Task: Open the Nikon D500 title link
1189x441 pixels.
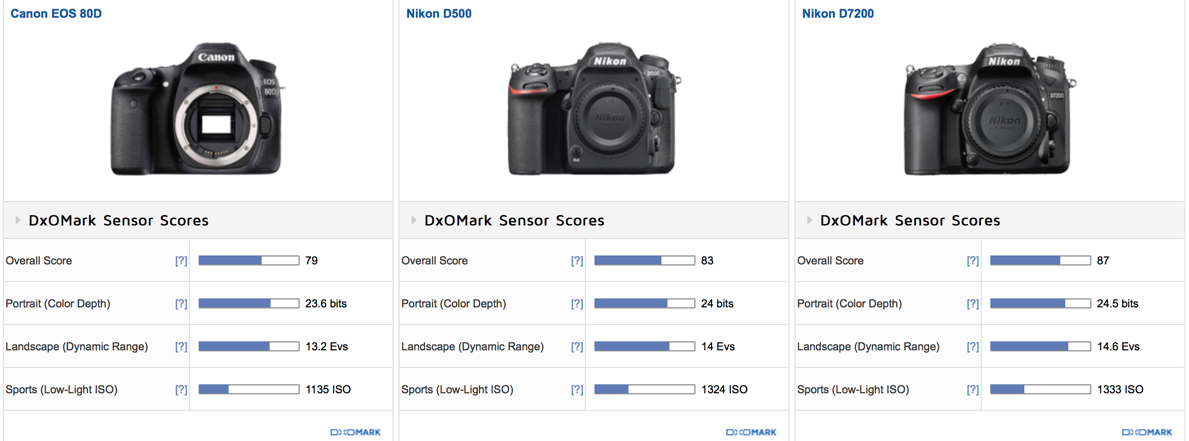Action: point(439,14)
